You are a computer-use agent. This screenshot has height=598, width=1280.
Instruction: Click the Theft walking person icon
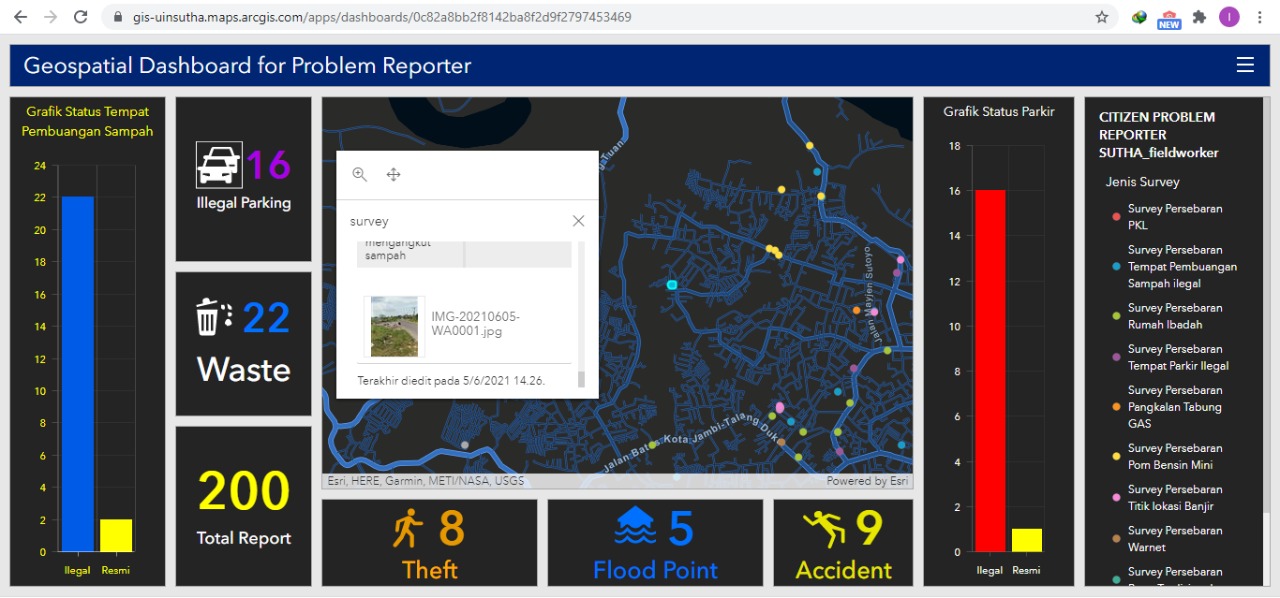coord(408,528)
